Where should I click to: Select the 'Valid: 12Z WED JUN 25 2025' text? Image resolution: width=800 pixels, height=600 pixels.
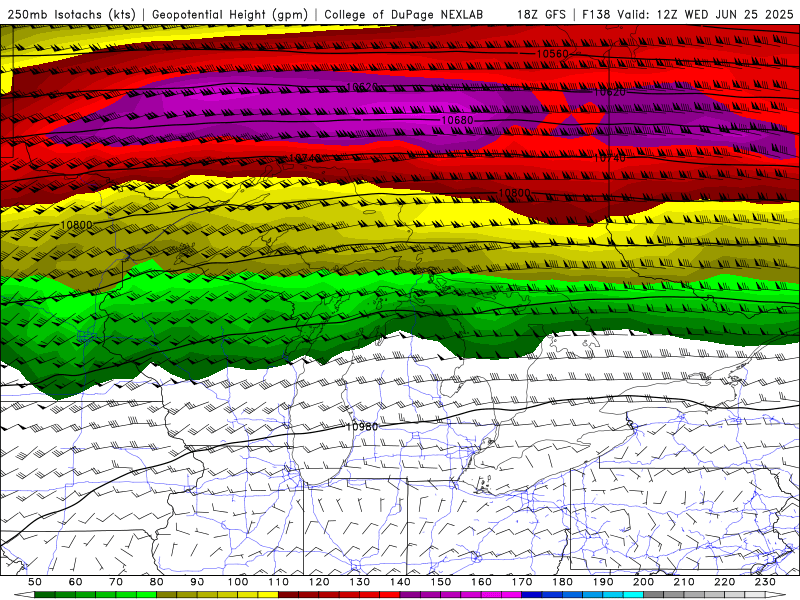point(705,15)
